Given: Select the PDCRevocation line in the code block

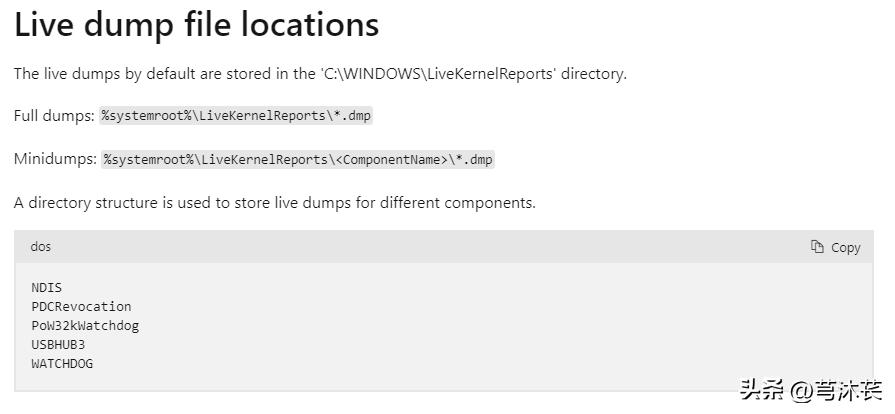Looking at the screenshot, I should pyautogui.click(x=81, y=306).
